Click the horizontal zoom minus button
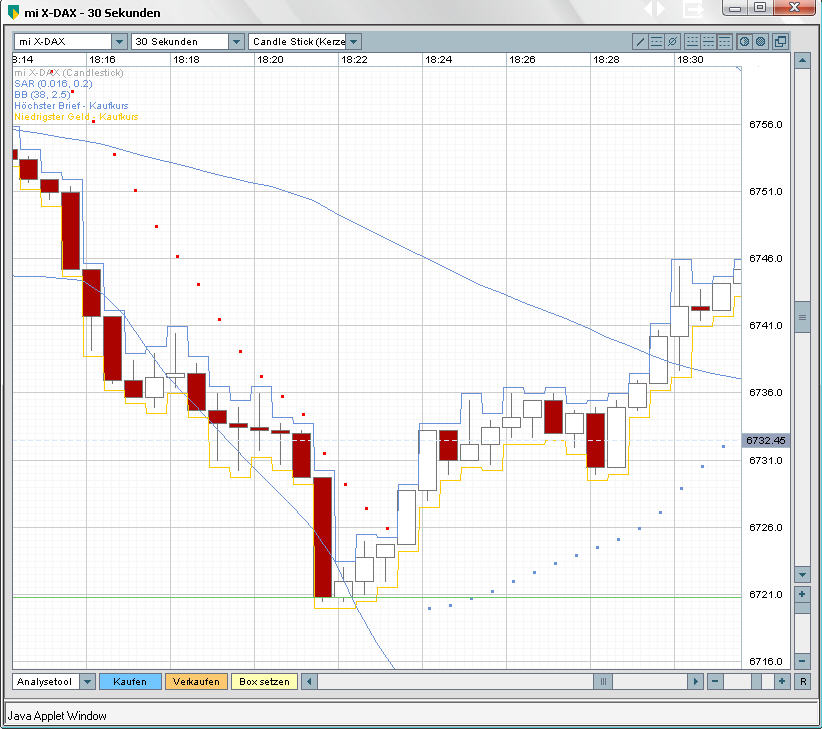822x729 pixels. point(715,681)
